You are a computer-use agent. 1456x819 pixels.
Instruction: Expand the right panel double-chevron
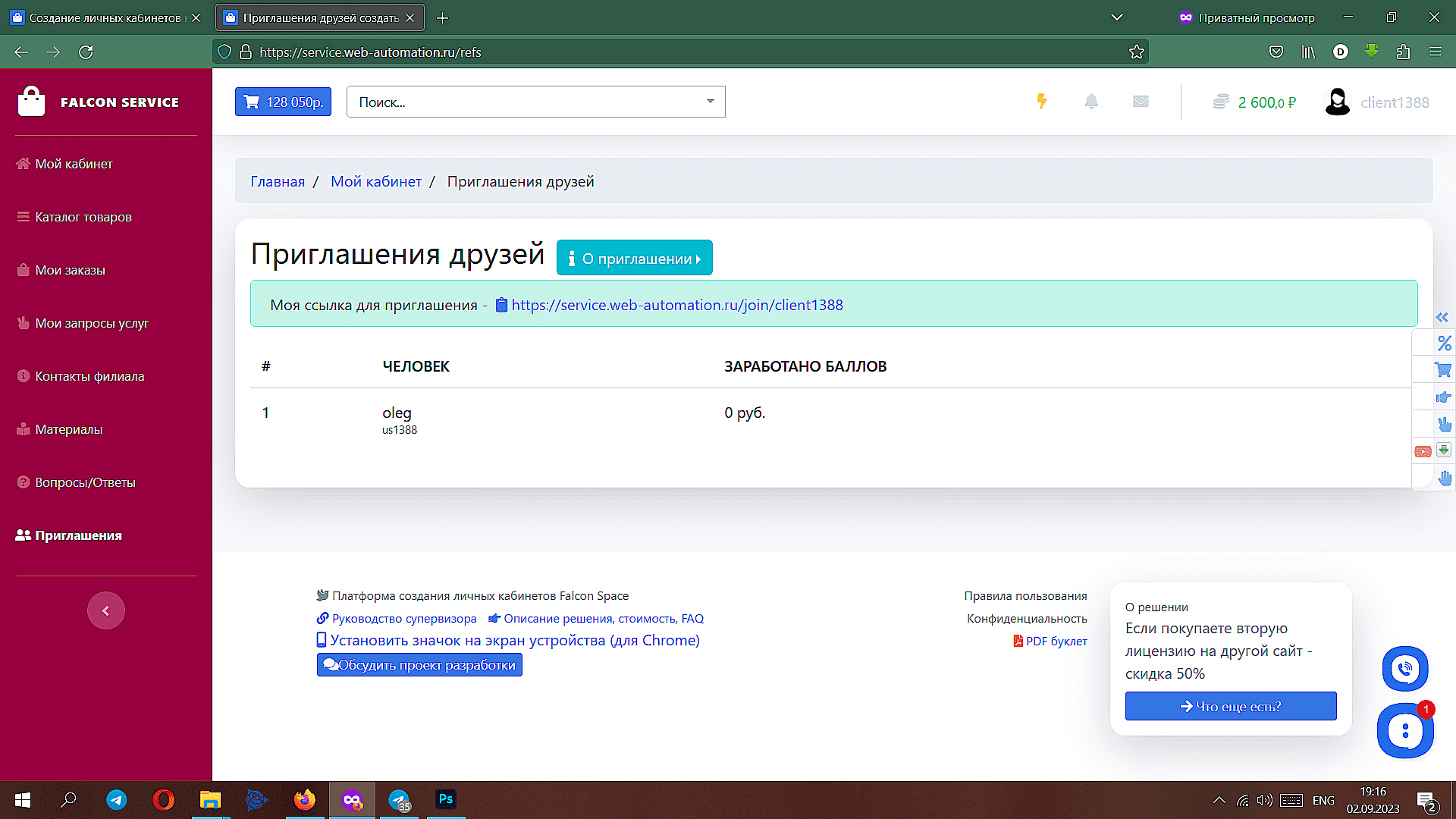[1442, 318]
